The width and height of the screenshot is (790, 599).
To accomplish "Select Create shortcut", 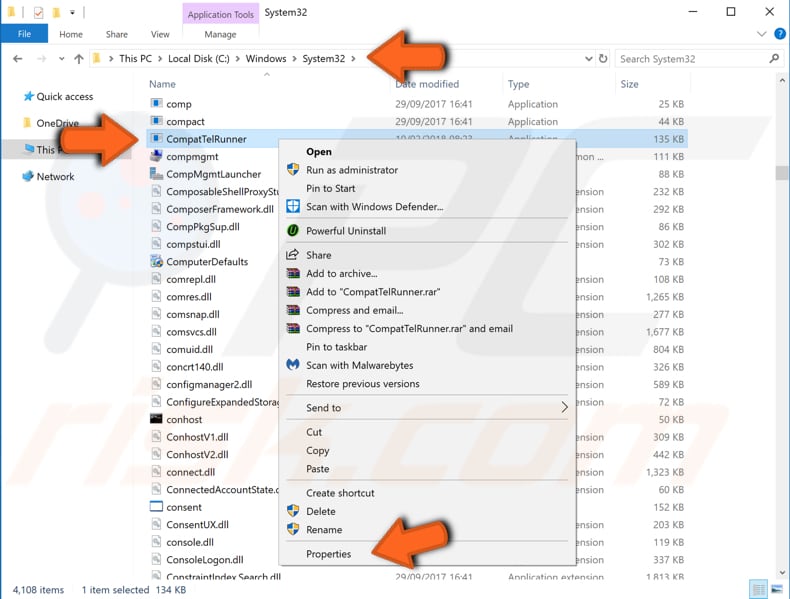I will (x=340, y=493).
